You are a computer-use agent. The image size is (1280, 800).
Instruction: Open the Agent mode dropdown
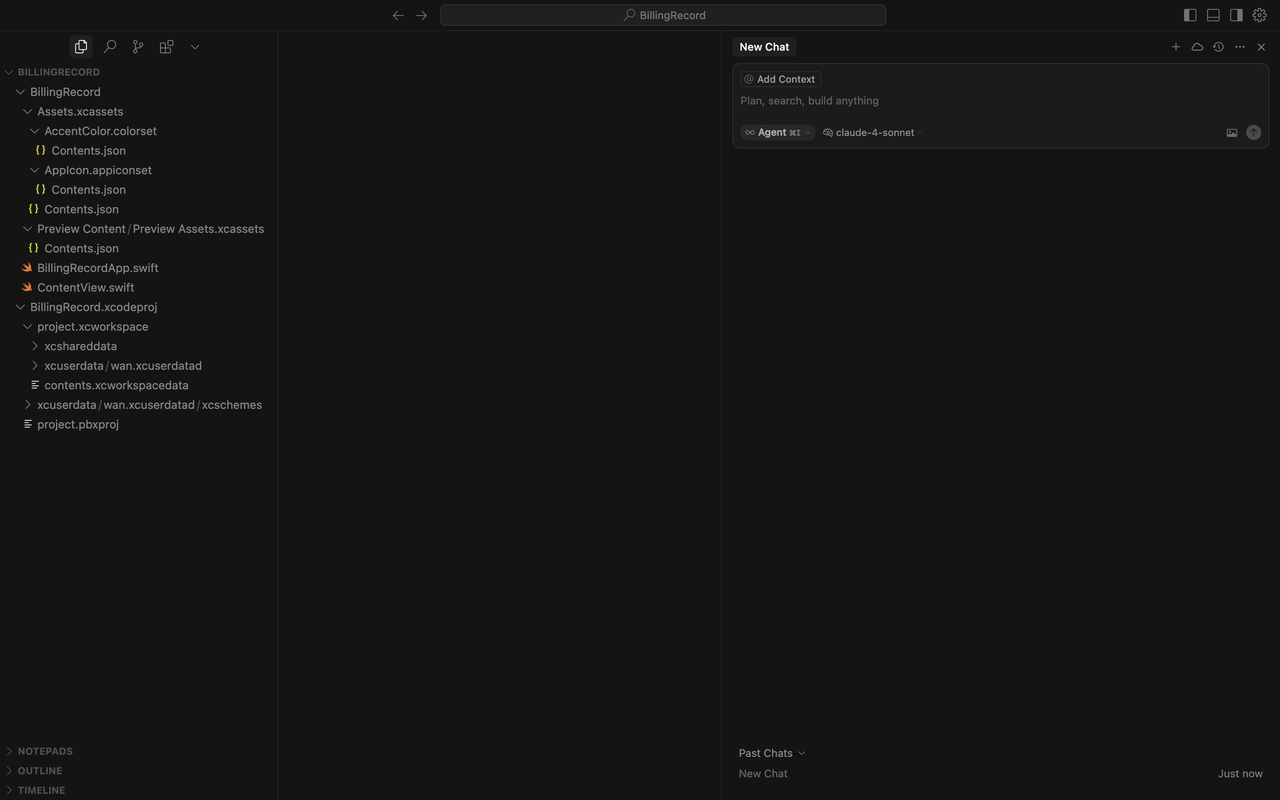point(778,132)
